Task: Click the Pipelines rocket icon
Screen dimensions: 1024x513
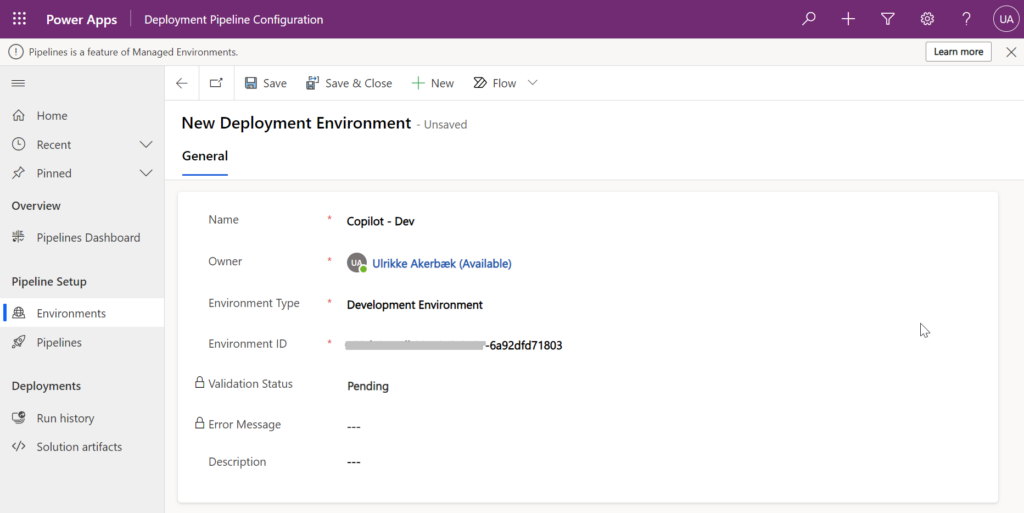Action: tap(18, 342)
